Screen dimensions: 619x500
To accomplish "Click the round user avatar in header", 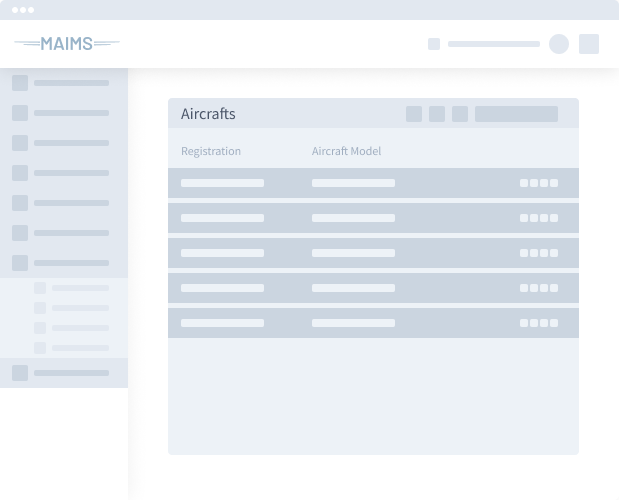I will coord(559,44).
